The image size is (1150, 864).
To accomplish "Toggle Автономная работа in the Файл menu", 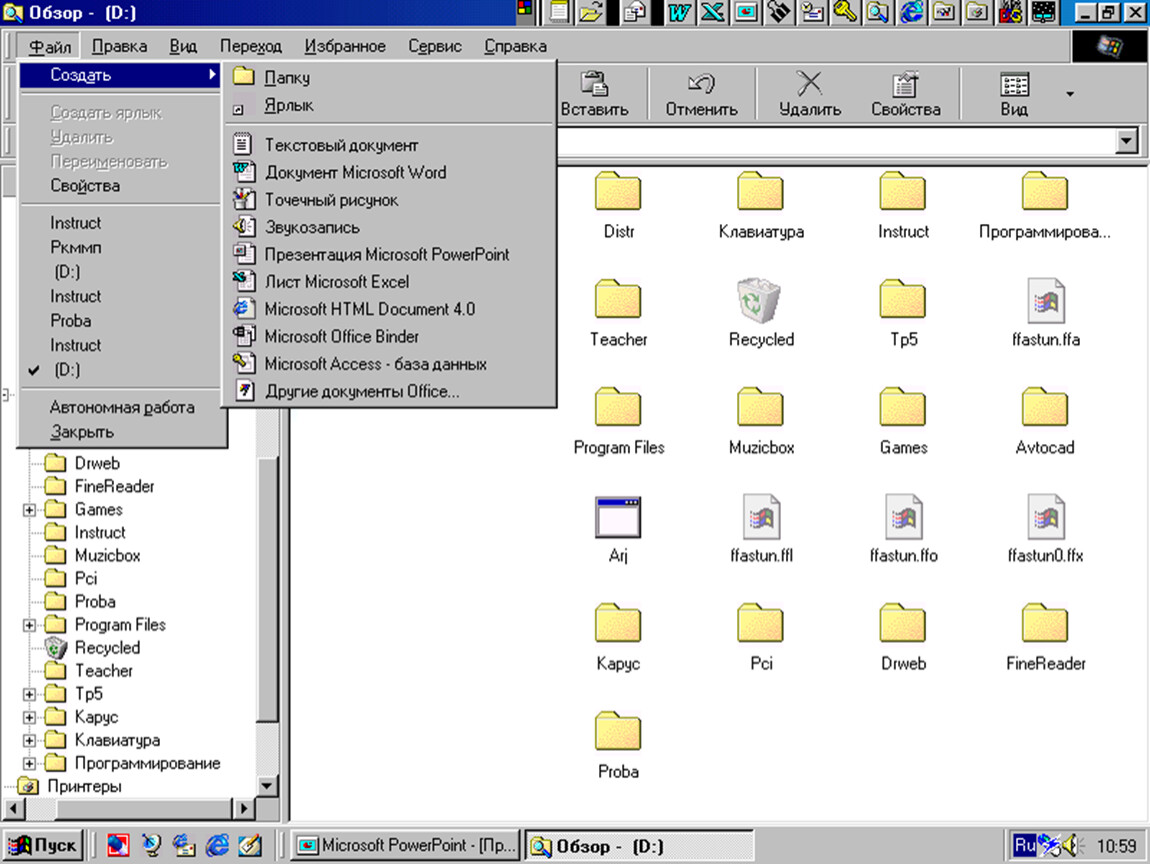I will click(121, 408).
